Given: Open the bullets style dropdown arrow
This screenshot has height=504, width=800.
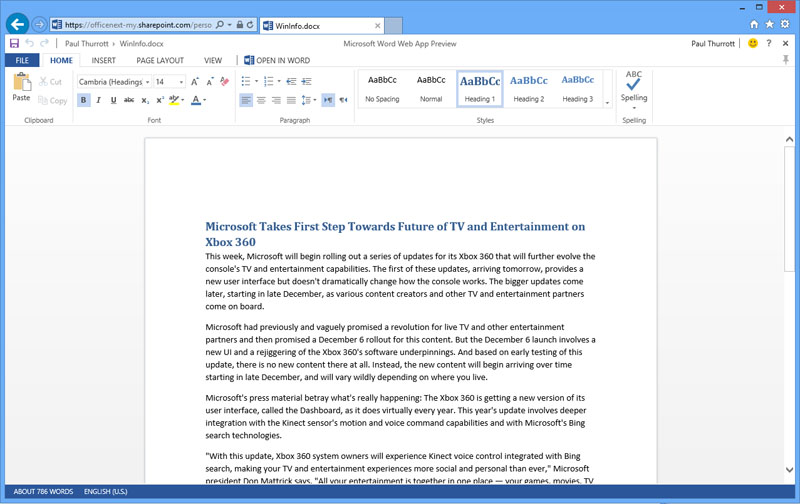Looking at the screenshot, I should 256,82.
